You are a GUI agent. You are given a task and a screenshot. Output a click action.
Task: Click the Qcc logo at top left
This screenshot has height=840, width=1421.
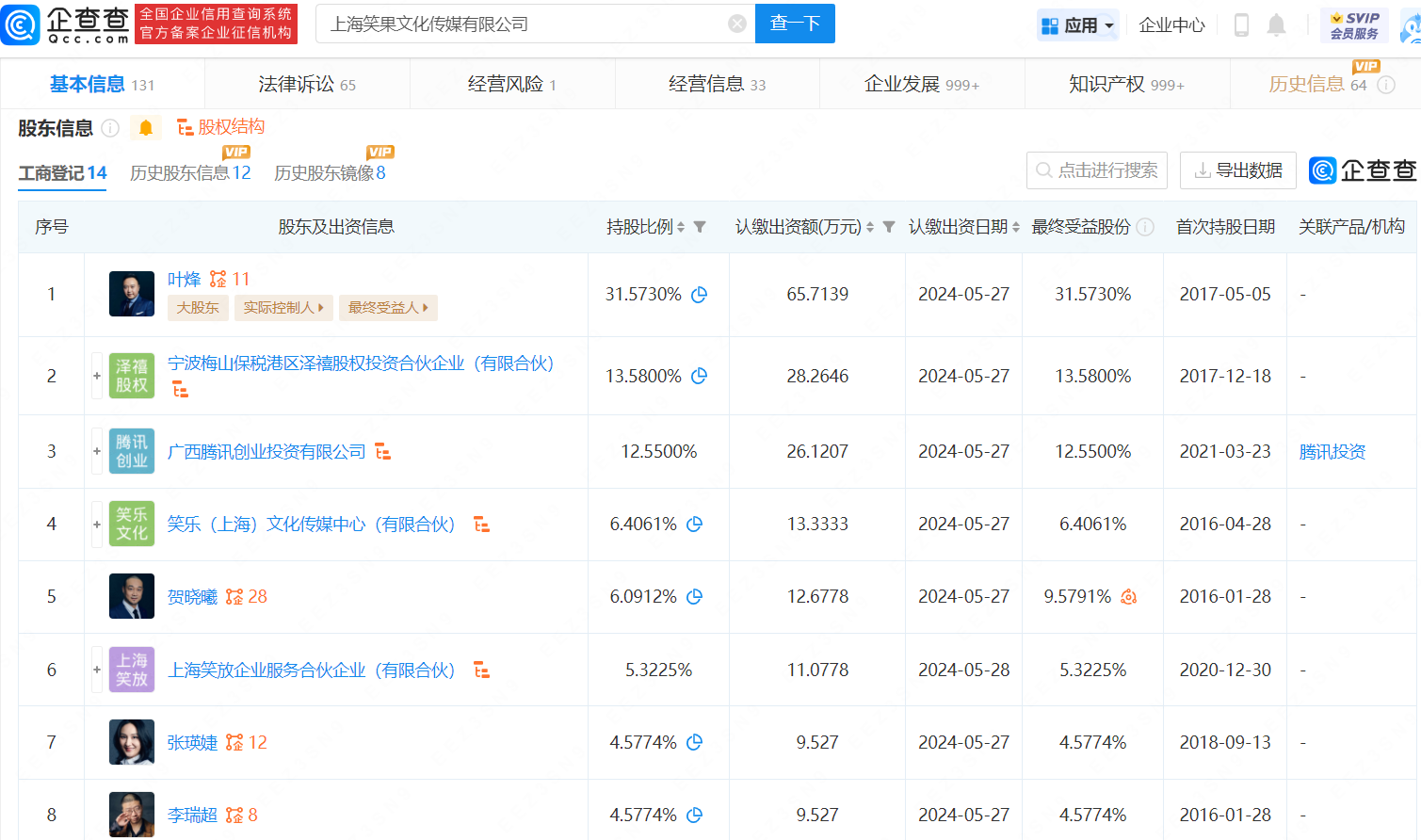pos(66,24)
